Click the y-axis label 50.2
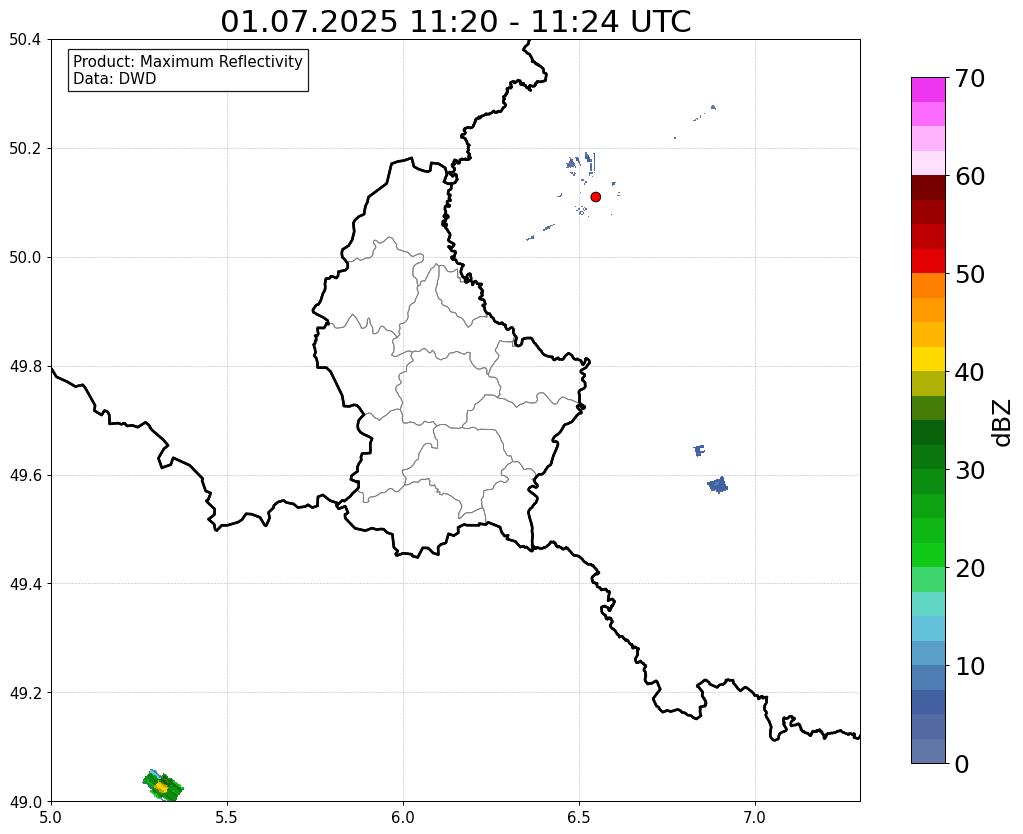The width and height of the screenshot is (1023, 834). tap(25, 149)
